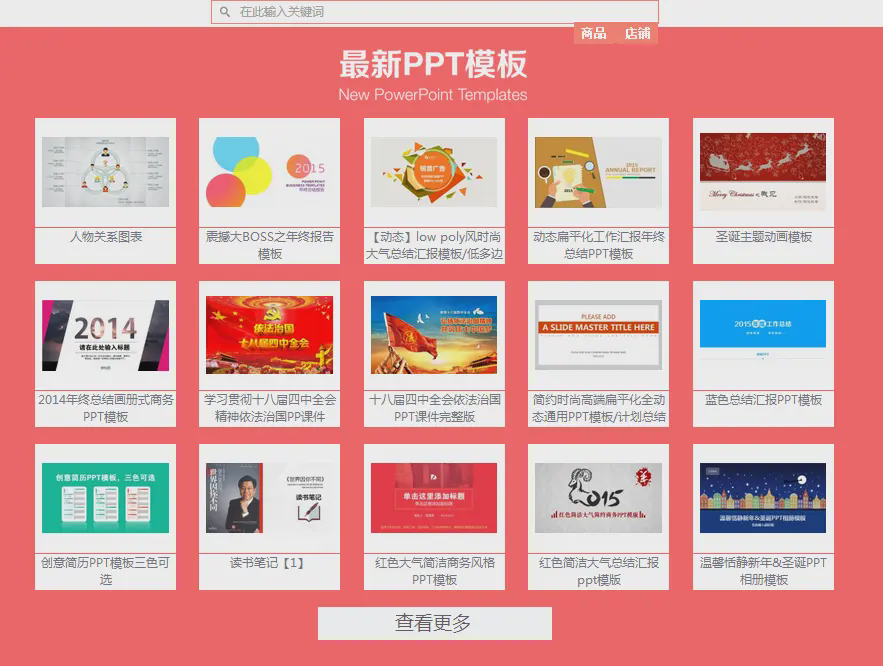Open the 人物关系图表 template thumbnail
This screenshot has width=883, height=666.
tap(106, 172)
